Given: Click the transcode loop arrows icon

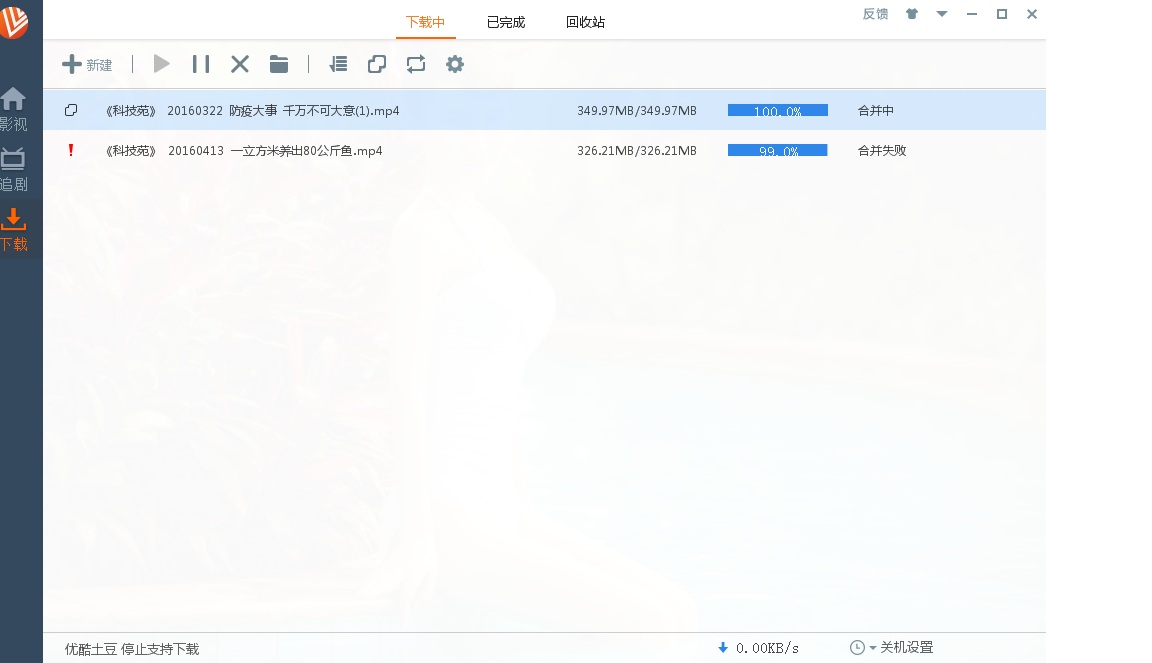Looking at the screenshot, I should (416, 64).
